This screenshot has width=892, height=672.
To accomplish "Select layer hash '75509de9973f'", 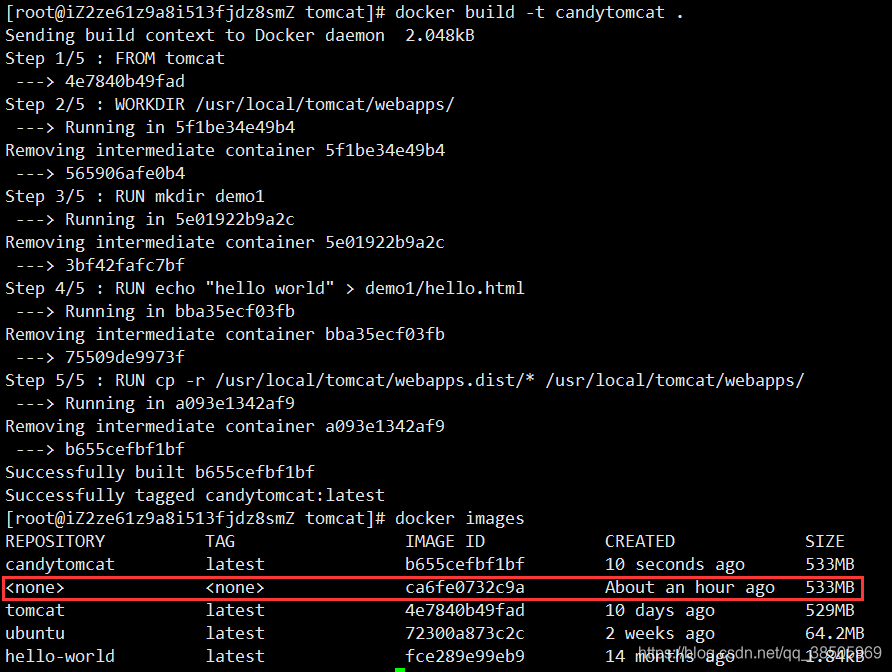I will coord(125,357).
